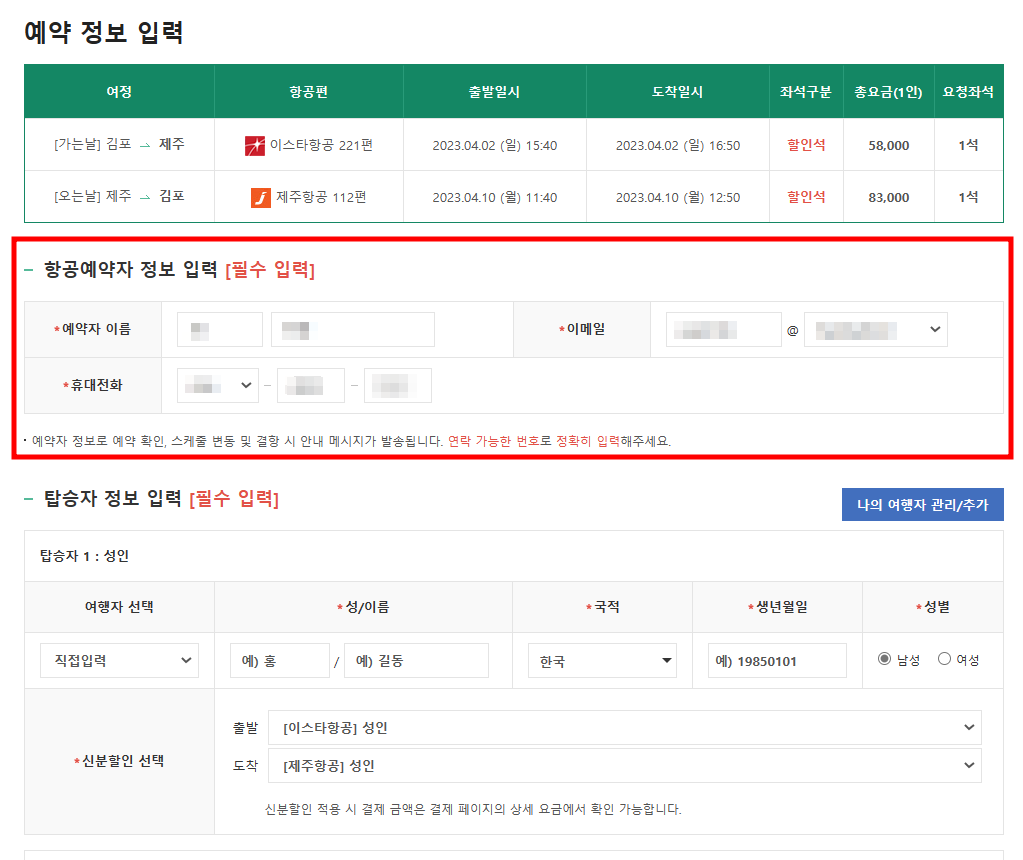Viewport: 1023px width, 860px height.
Task: Open the email domain dropdown
Action: click(x=875, y=329)
